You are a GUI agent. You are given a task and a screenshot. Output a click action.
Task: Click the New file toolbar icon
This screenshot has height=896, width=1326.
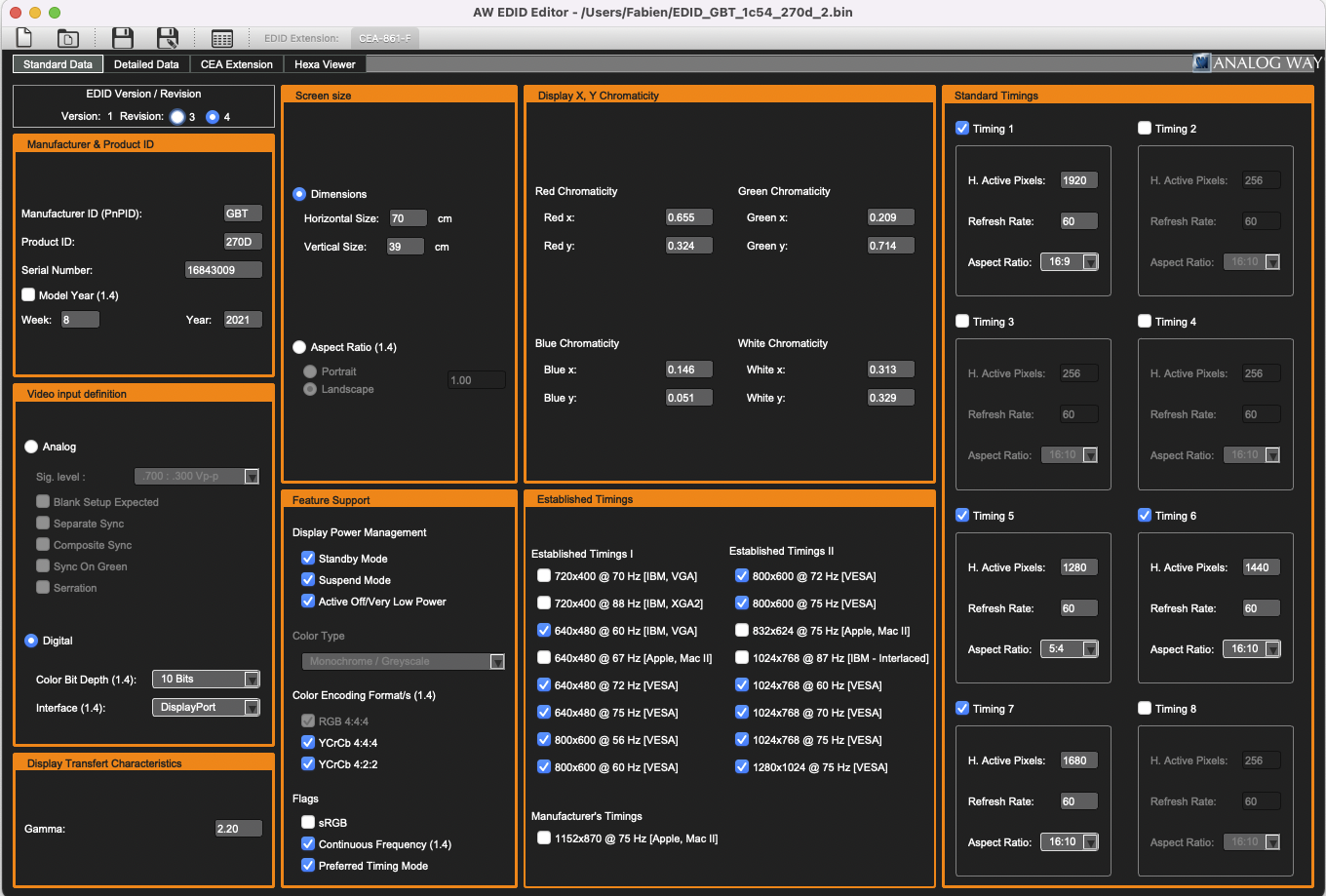click(24, 38)
